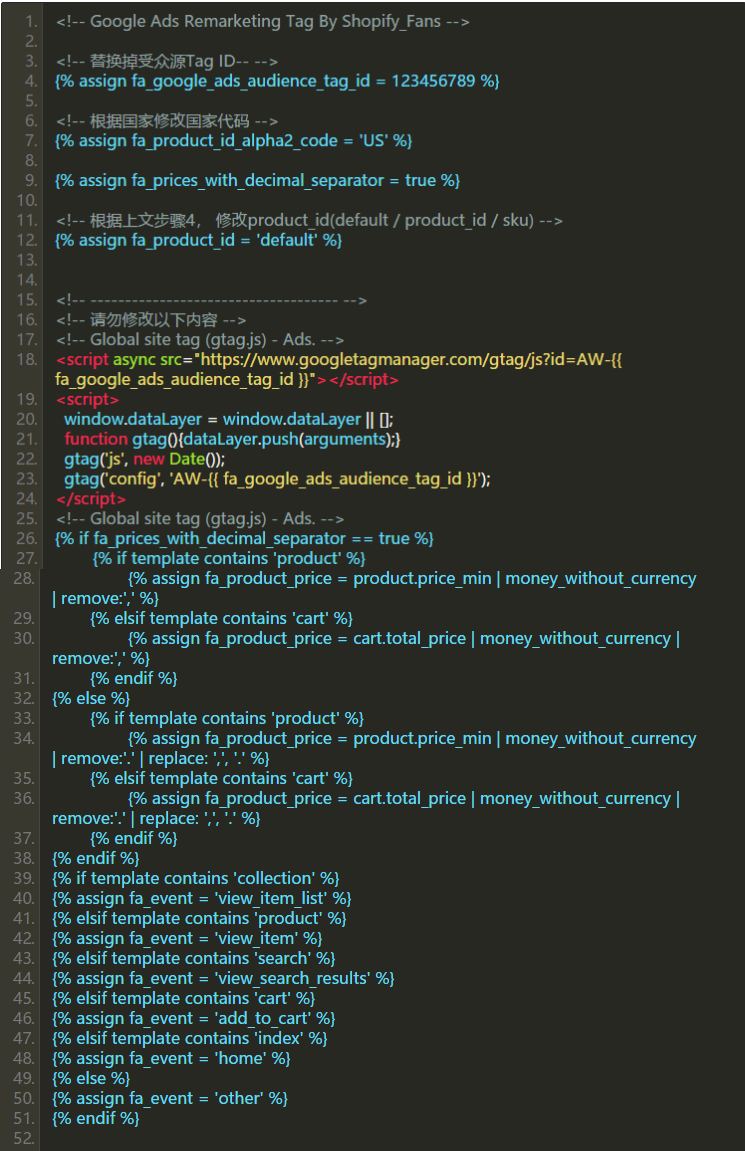Click "elsif template contains 'index'" line

coord(190,1039)
